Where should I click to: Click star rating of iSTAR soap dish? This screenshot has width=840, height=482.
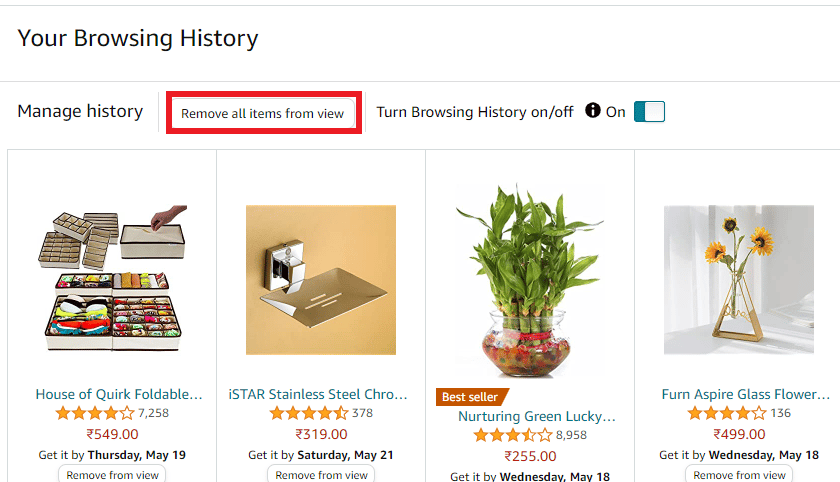pos(309,413)
